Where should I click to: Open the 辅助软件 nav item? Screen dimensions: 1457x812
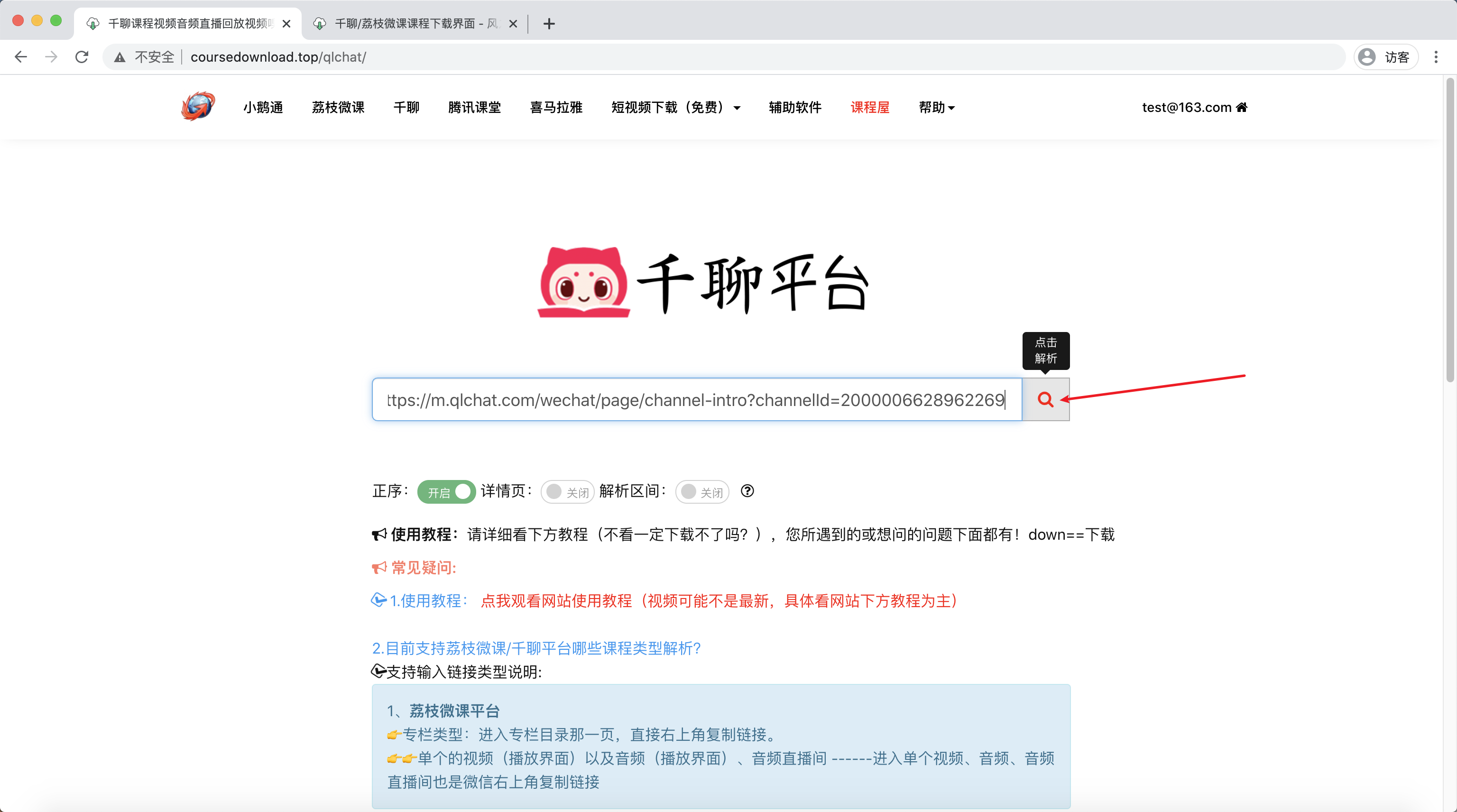(x=795, y=108)
